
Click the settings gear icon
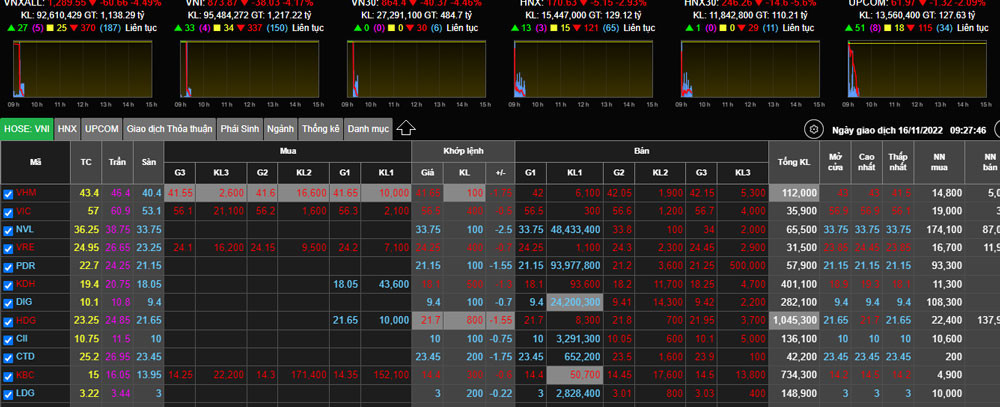tap(813, 129)
